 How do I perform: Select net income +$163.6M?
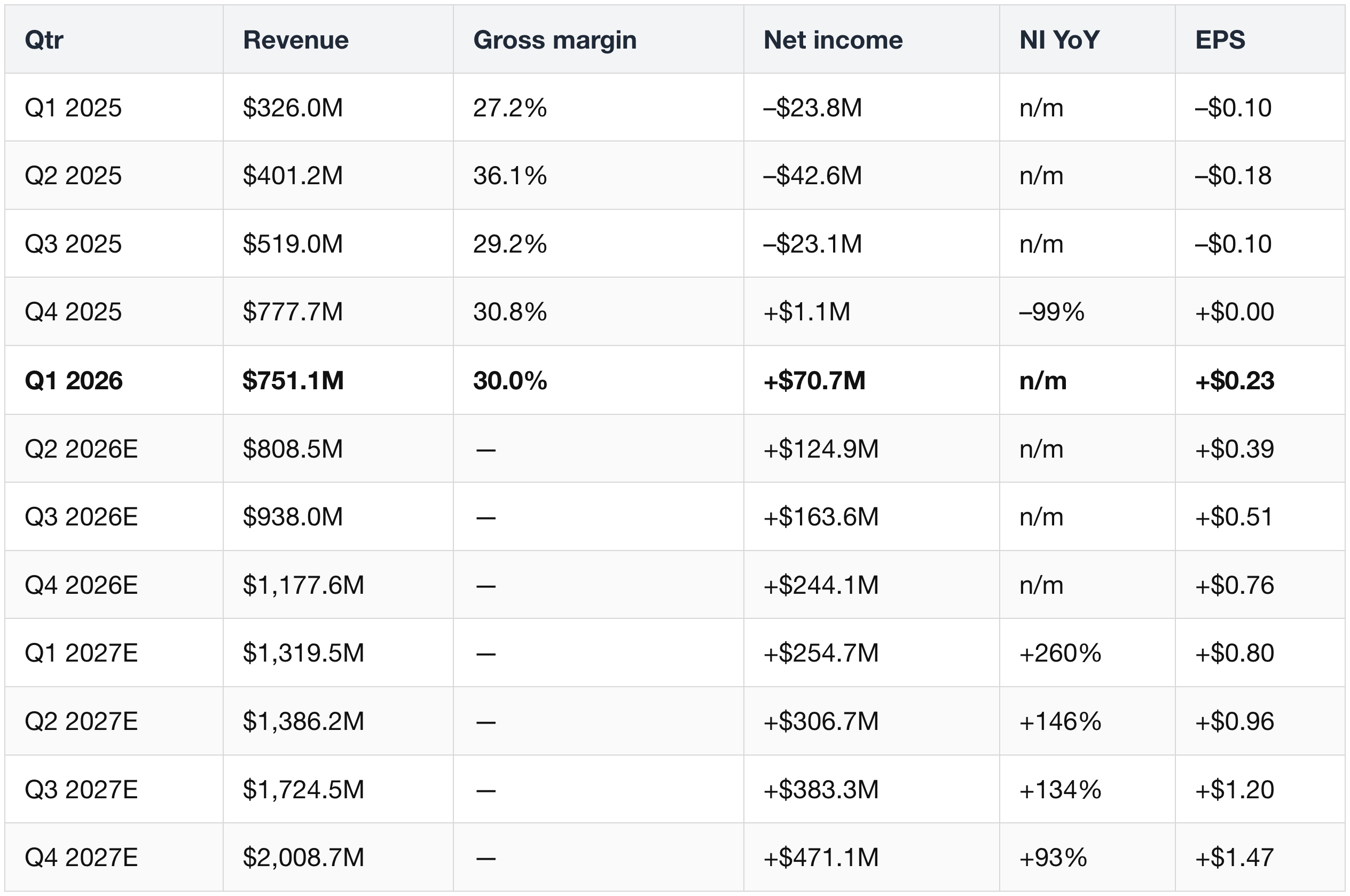click(x=821, y=516)
